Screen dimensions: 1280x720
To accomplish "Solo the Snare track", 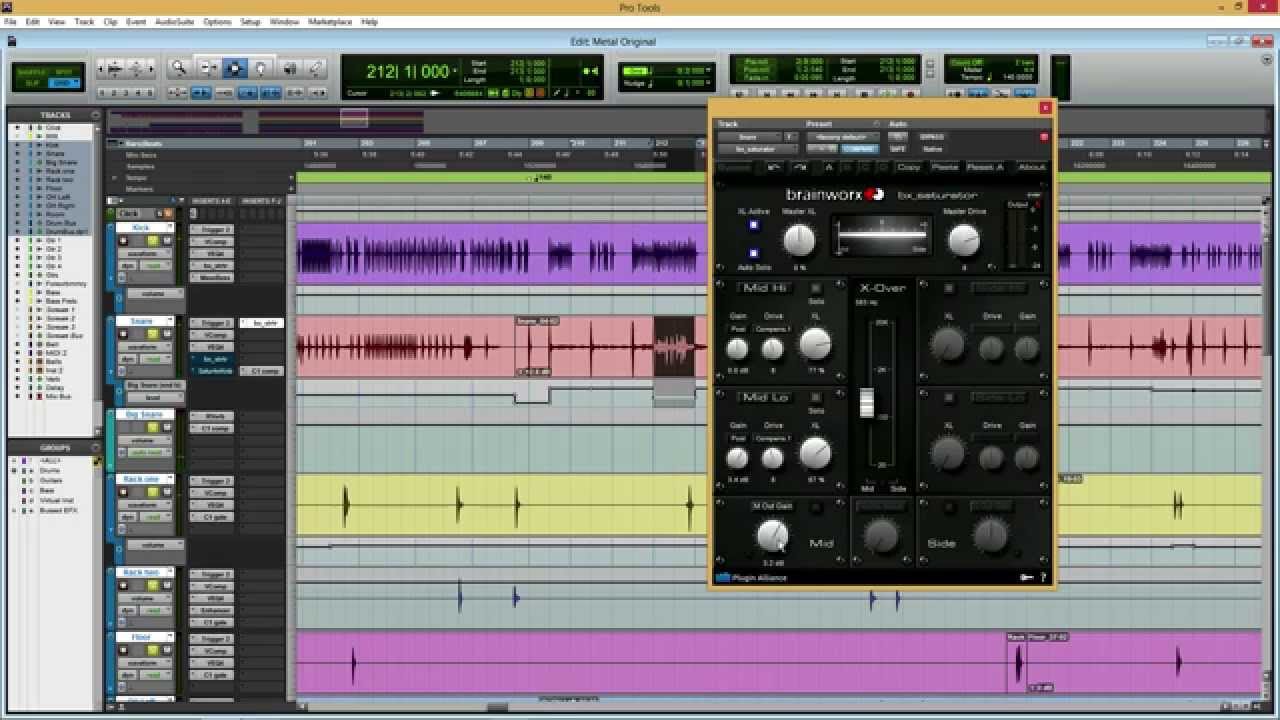I will click(153, 335).
